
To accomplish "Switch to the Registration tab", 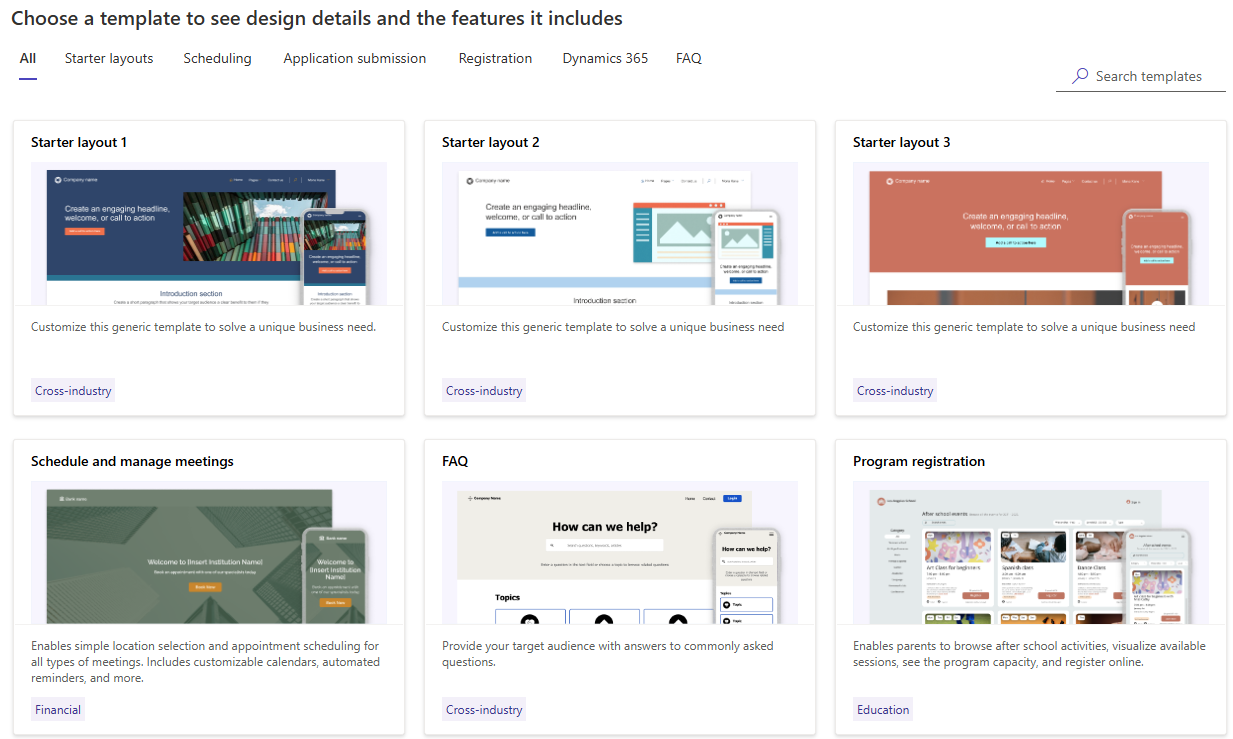I will click(x=495, y=58).
